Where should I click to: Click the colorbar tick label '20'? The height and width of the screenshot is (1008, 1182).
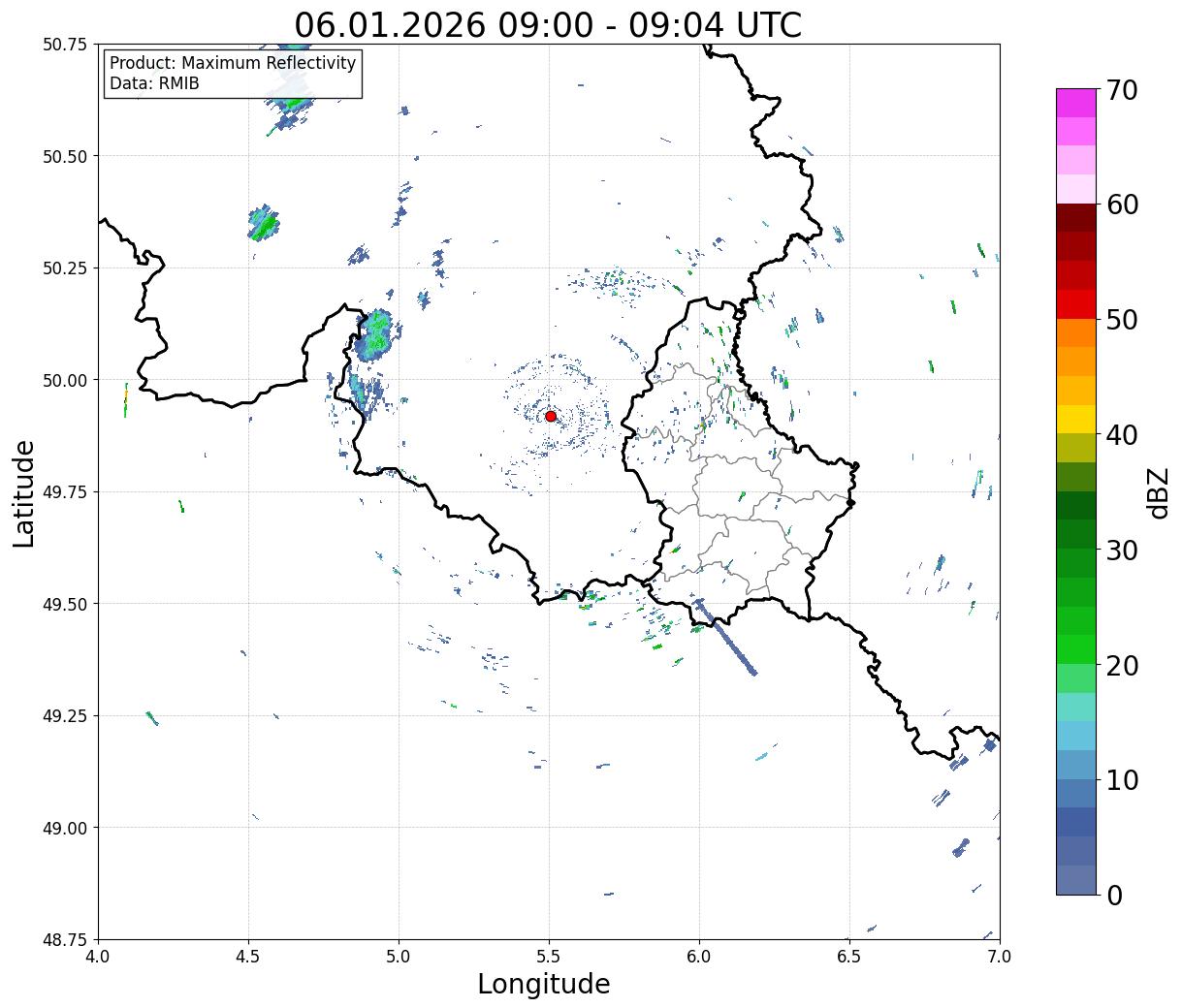coord(1122,665)
